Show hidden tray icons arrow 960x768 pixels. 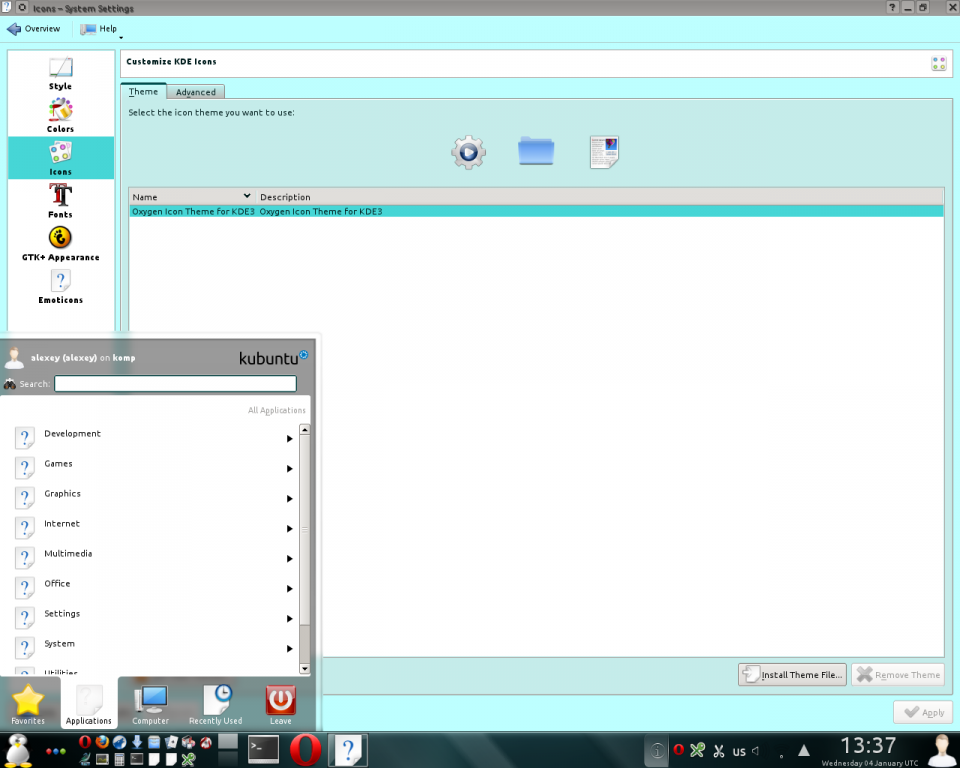click(803, 750)
